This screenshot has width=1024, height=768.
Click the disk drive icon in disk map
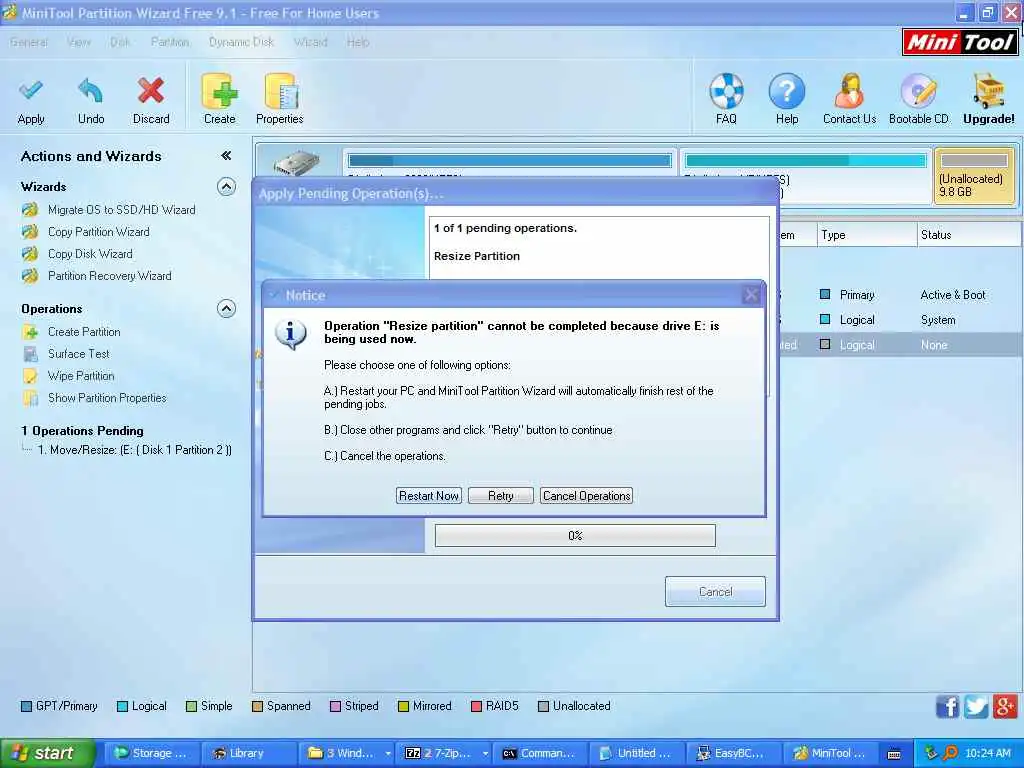(296, 162)
